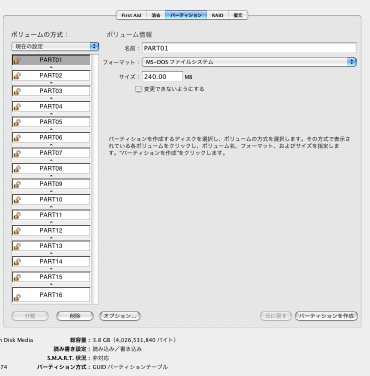Click the Options button below partition list

[120, 316]
